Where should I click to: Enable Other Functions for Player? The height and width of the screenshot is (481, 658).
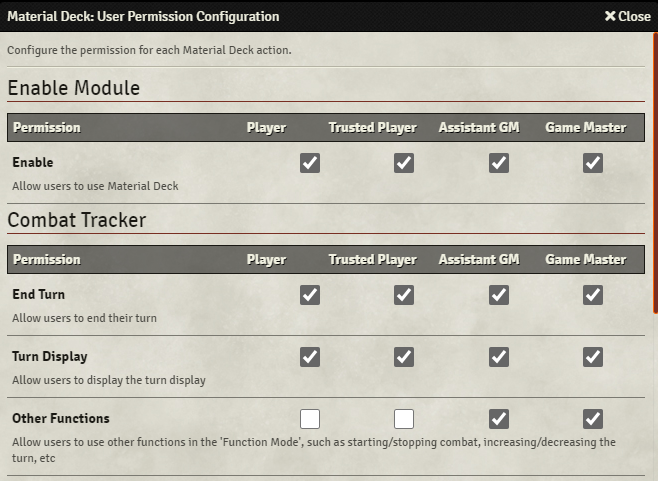pyautogui.click(x=310, y=419)
